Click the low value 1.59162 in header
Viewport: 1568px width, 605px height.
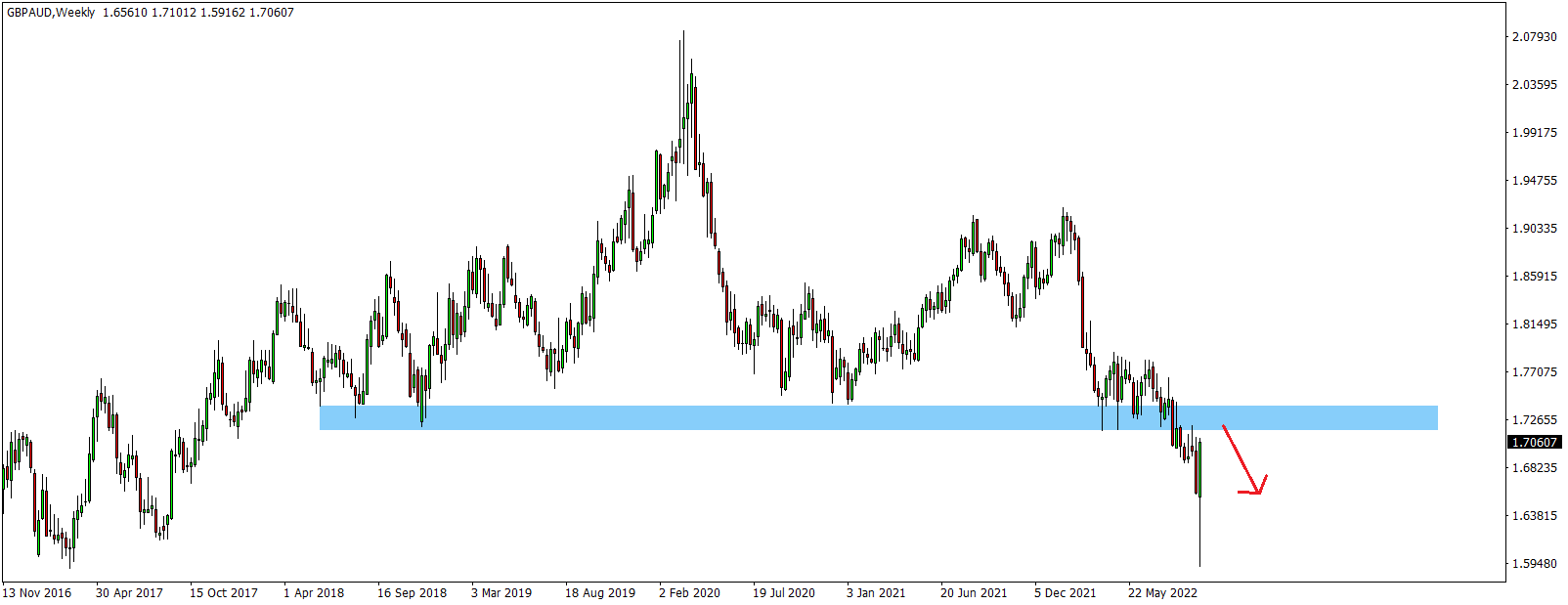click(x=223, y=13)
